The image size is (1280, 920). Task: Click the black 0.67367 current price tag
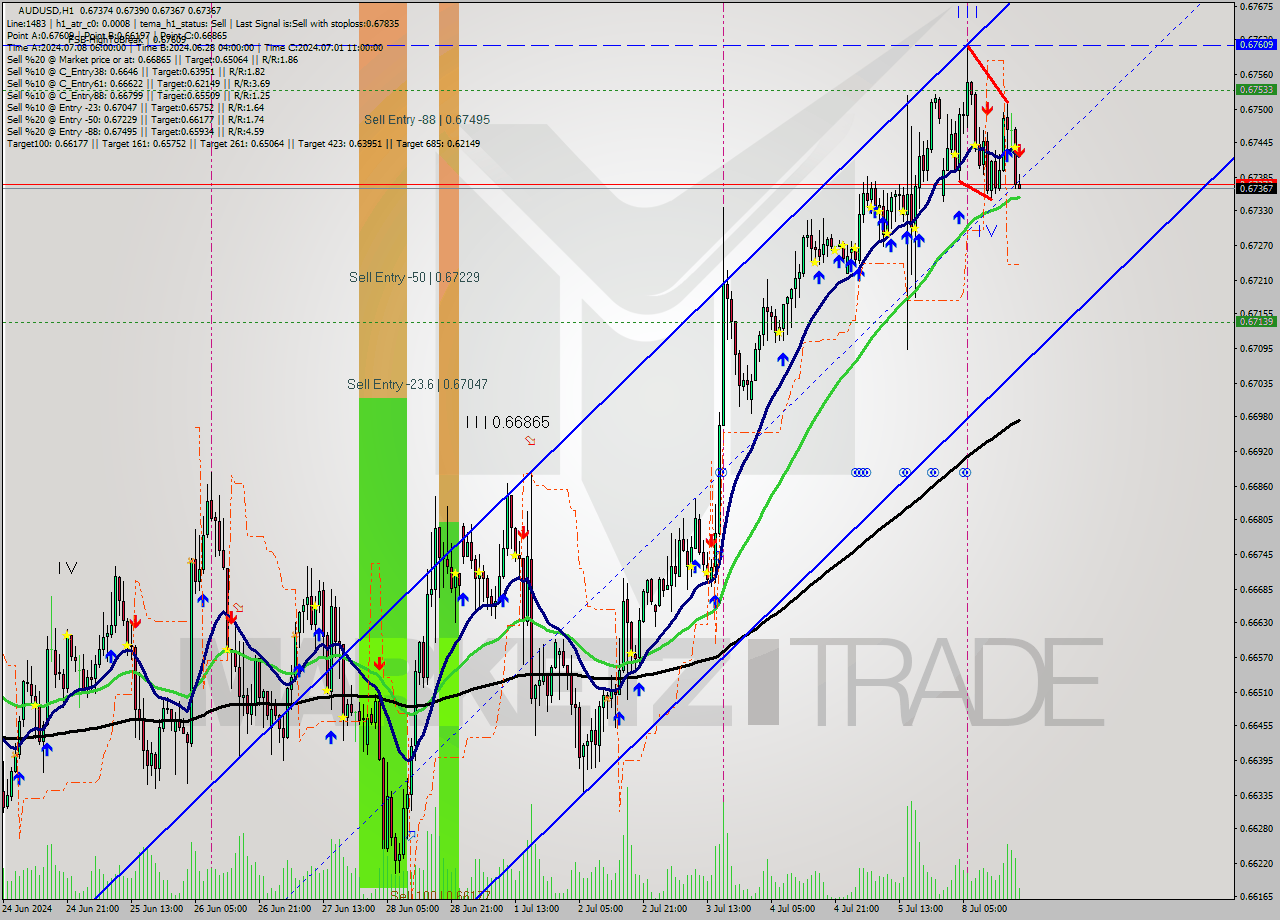coord(1257,188)
